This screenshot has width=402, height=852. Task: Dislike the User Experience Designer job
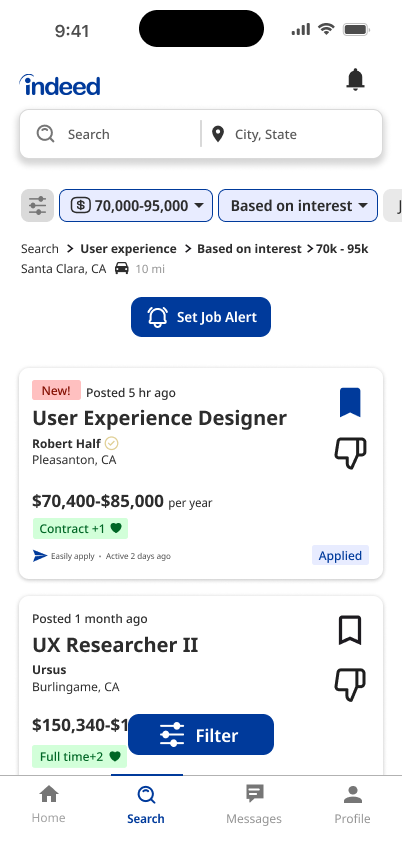[x=350, y=453]
